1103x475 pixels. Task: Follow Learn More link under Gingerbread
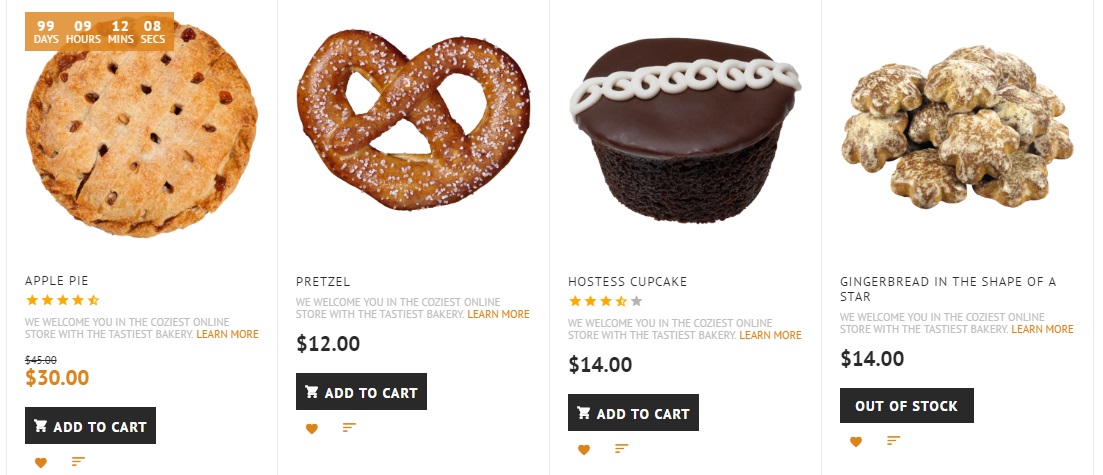pyautogui.click(x=1042, y=329)
